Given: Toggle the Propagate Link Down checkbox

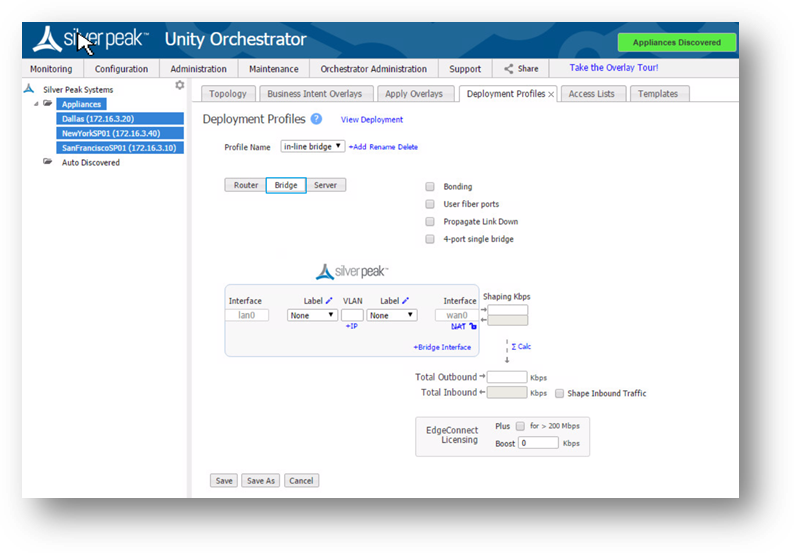Looking at the screenshot, I should 430,222.
